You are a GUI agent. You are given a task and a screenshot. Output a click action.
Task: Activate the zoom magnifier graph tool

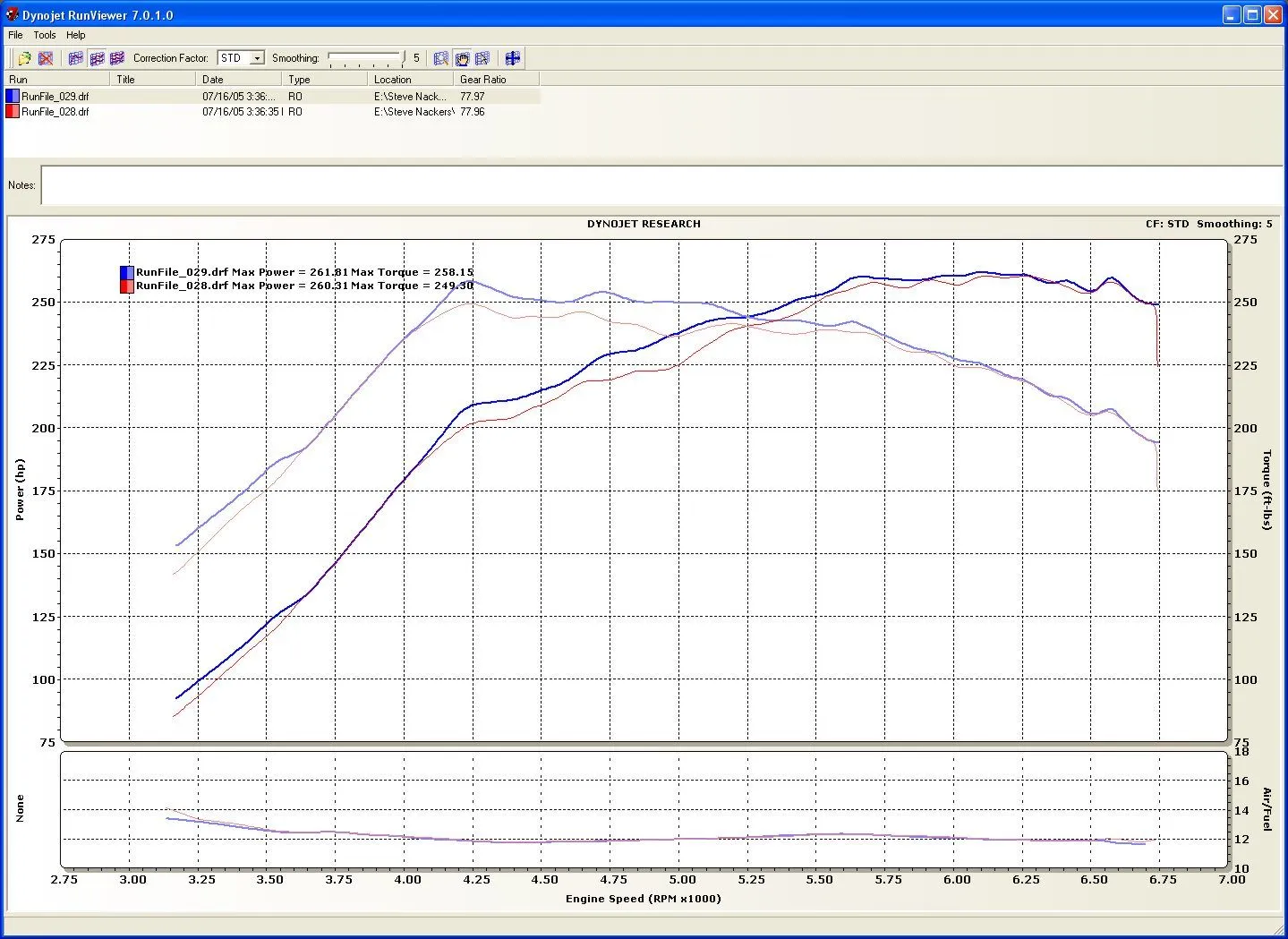[441, 58]
